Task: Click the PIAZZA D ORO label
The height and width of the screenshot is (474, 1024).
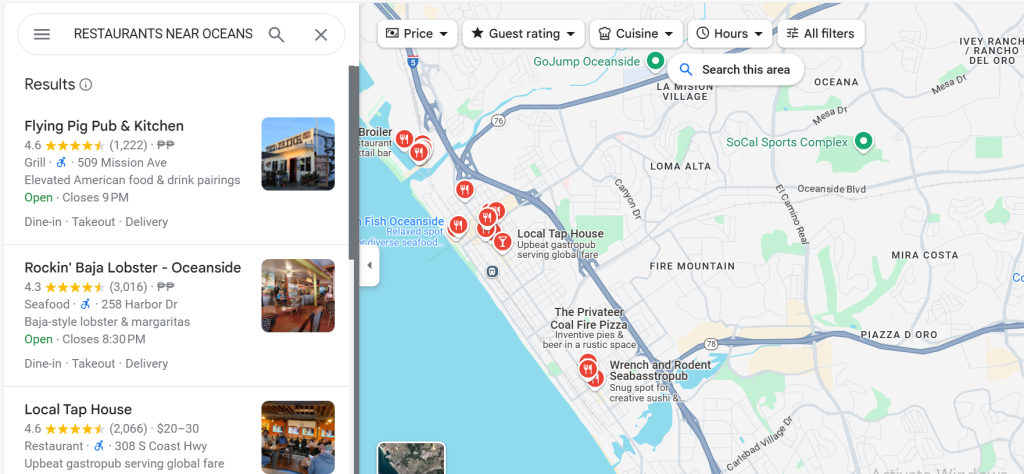Action: point(899,335)
